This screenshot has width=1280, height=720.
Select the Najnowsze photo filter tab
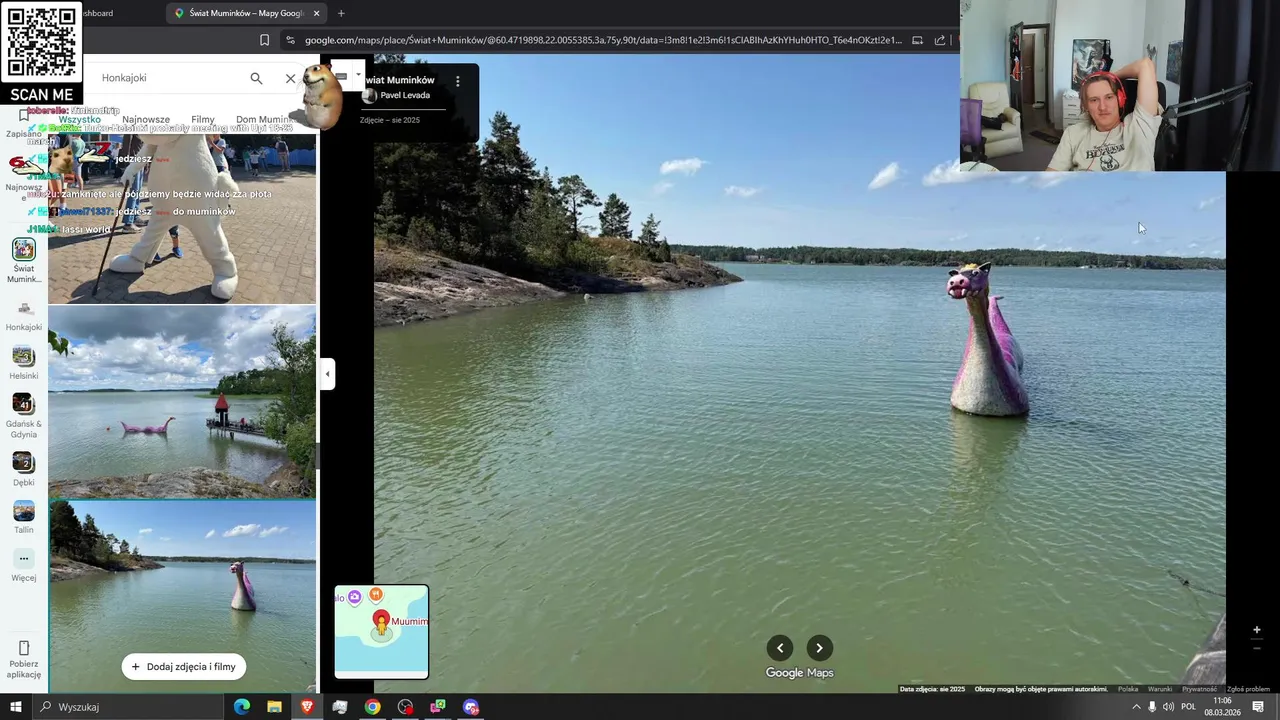pos(146,120)
